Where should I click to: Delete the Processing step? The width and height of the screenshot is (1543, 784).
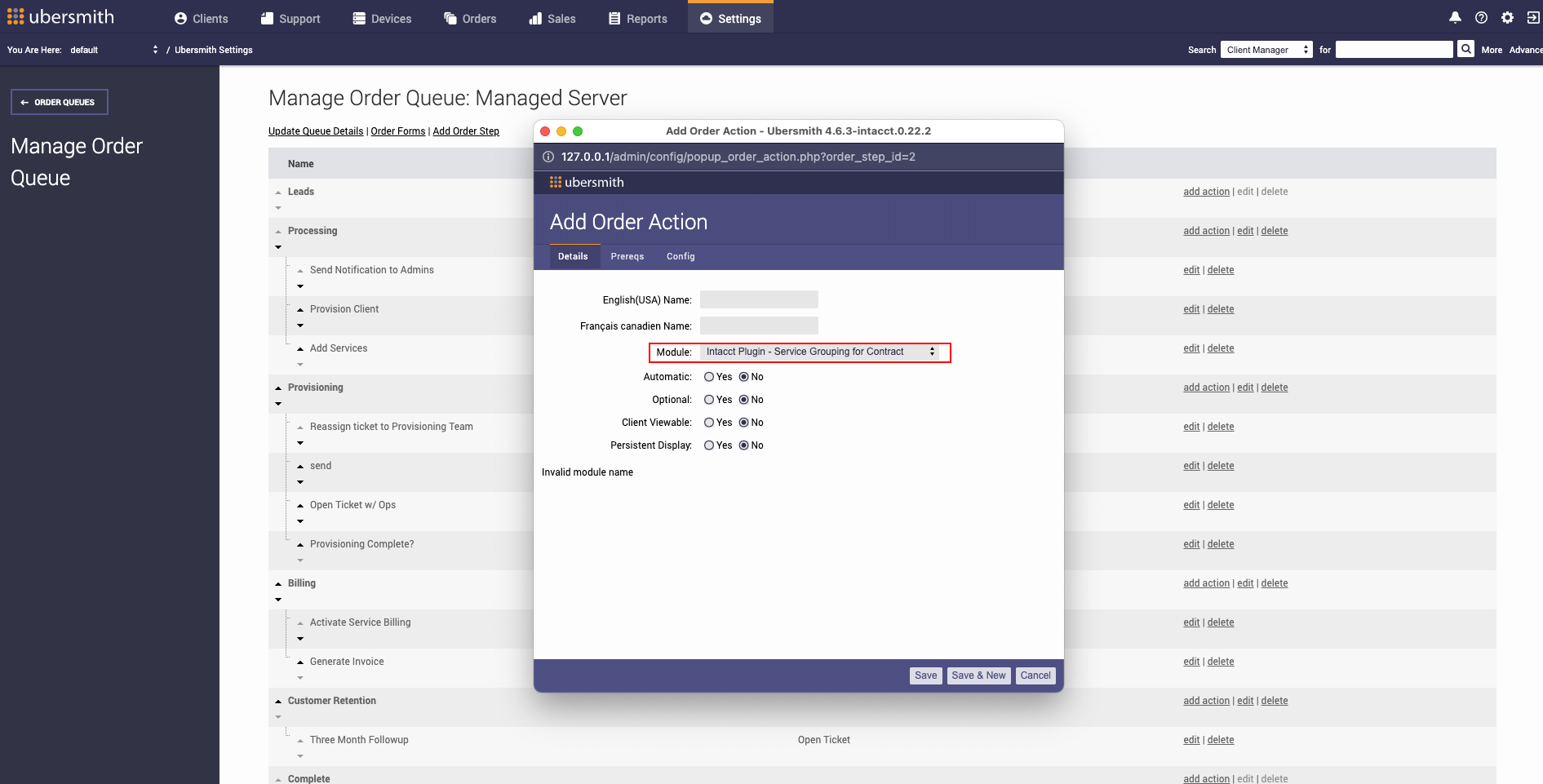coord(1275,231)
